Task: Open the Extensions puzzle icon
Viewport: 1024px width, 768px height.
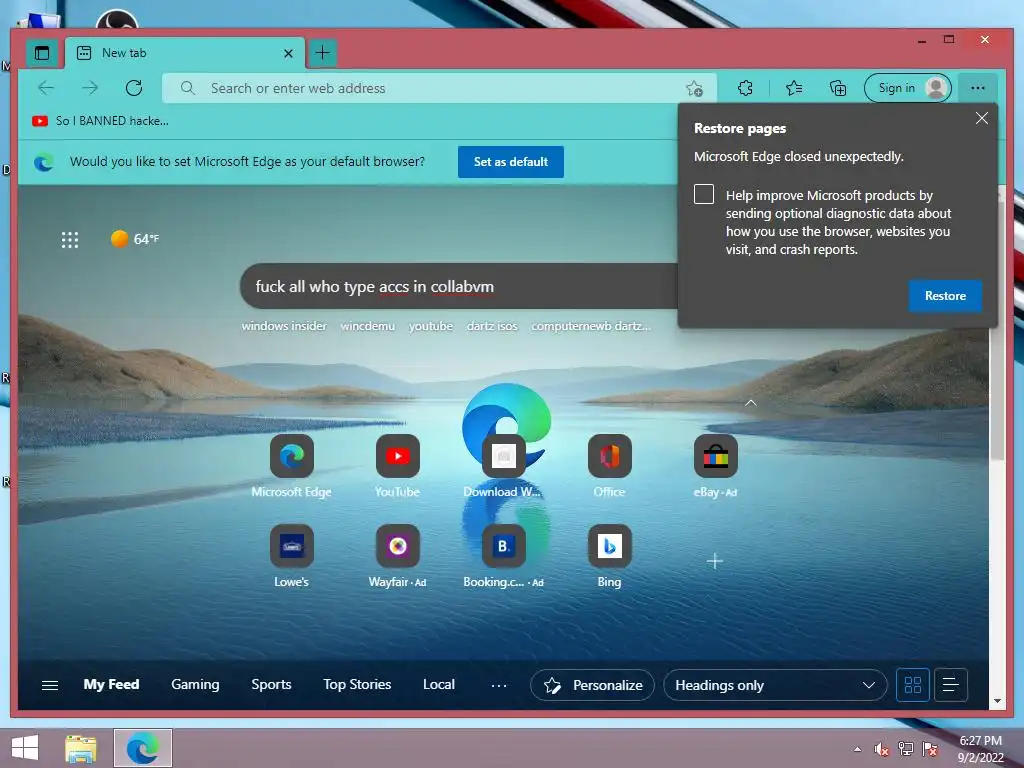Action: point(745,88)
